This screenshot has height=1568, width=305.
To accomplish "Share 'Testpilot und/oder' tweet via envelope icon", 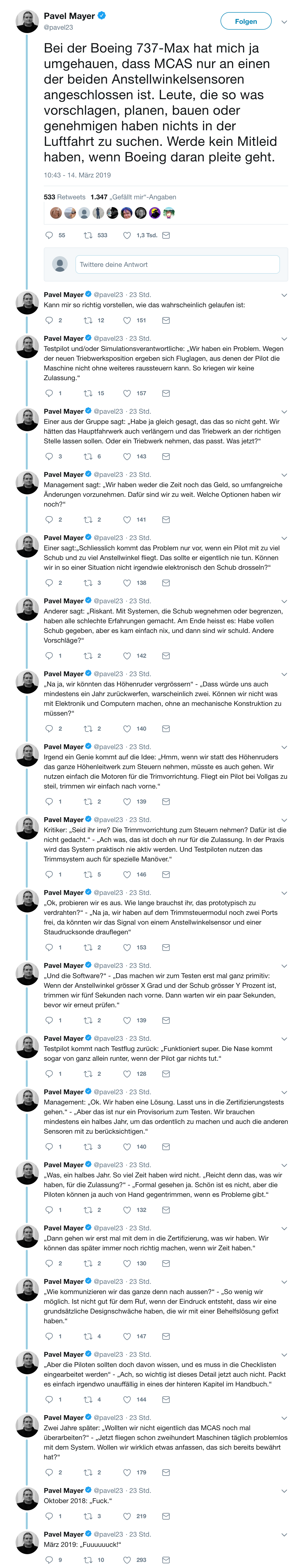I will (x=166, y=393).
